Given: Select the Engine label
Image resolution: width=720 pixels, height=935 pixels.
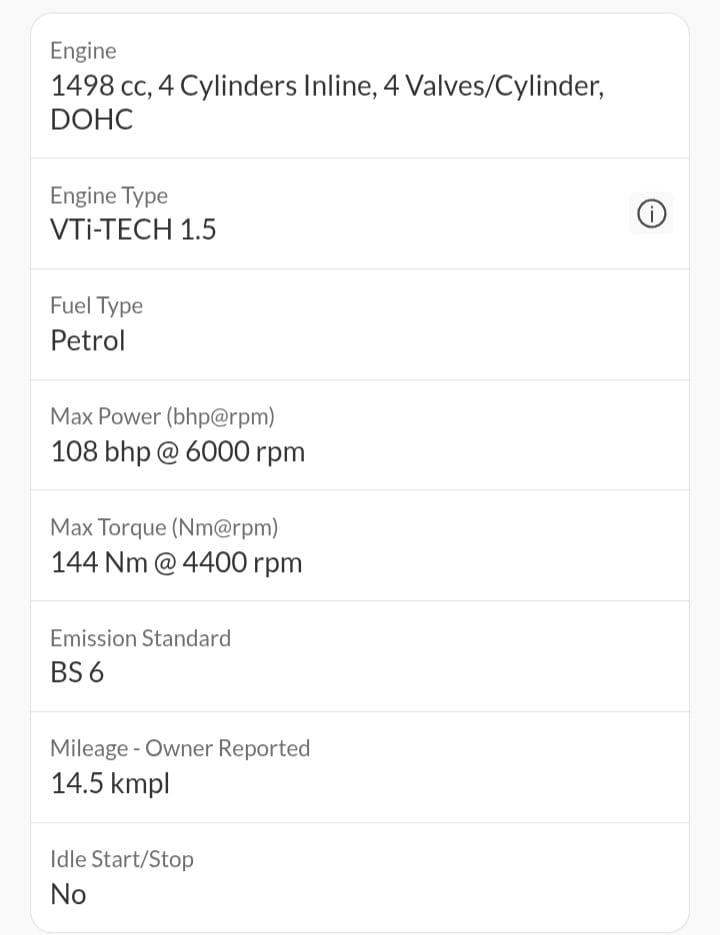Looking at the screenshot, I should (x=84, y=51).
